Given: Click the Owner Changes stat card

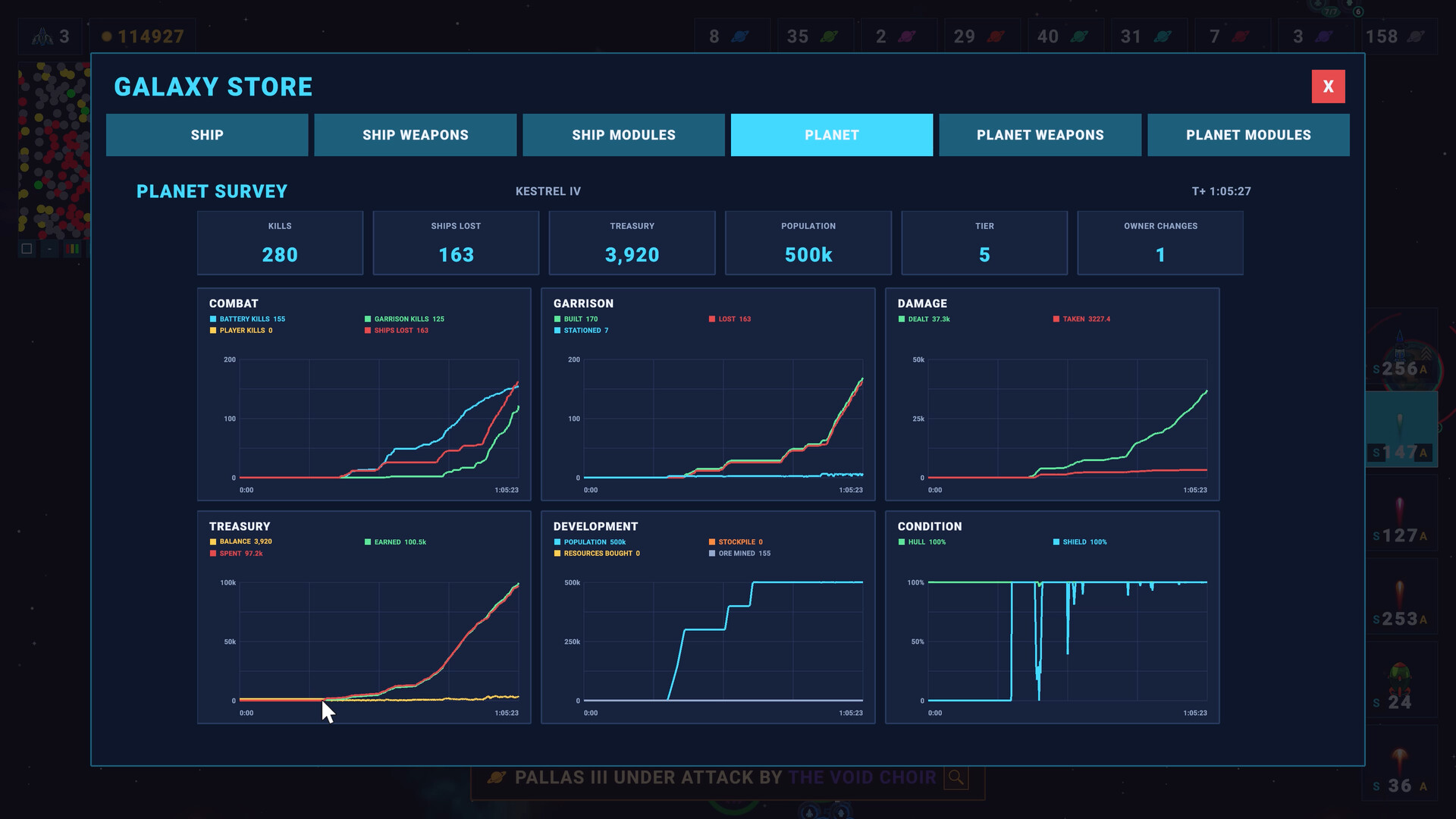Looking at the screenshot, I should coord(1160,243).
